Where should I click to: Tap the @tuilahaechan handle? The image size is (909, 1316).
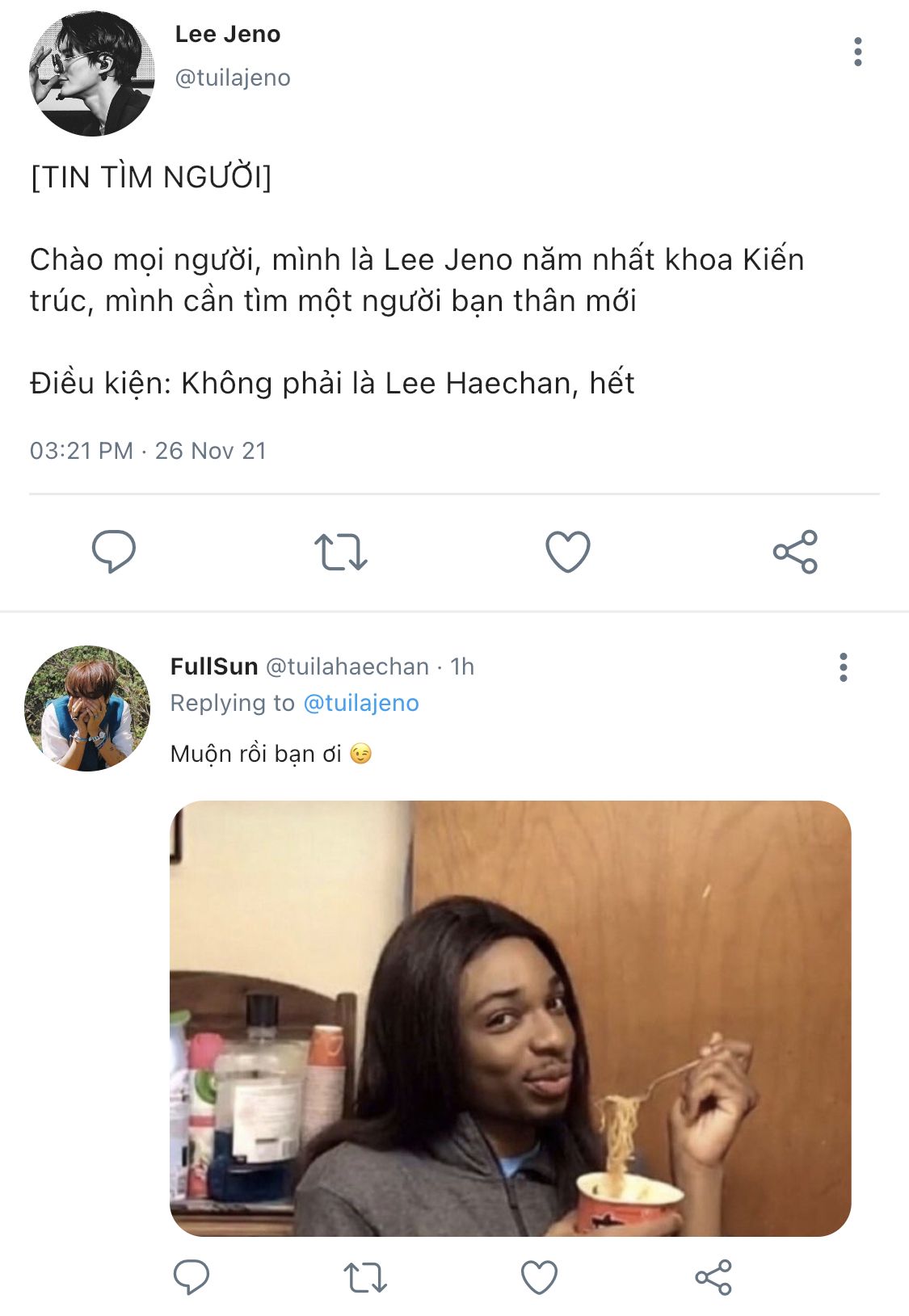[x=347, y=666]
